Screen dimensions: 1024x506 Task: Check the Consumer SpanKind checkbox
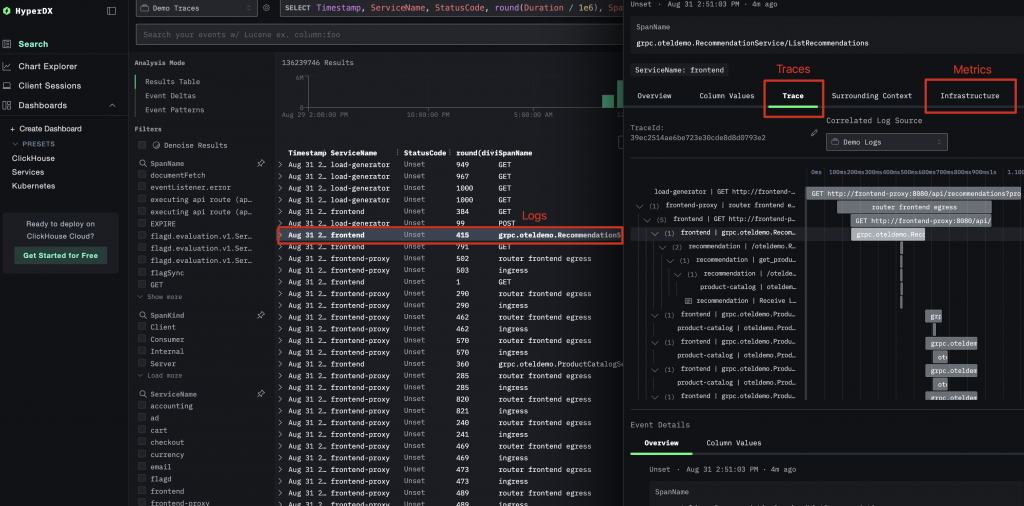142,340
